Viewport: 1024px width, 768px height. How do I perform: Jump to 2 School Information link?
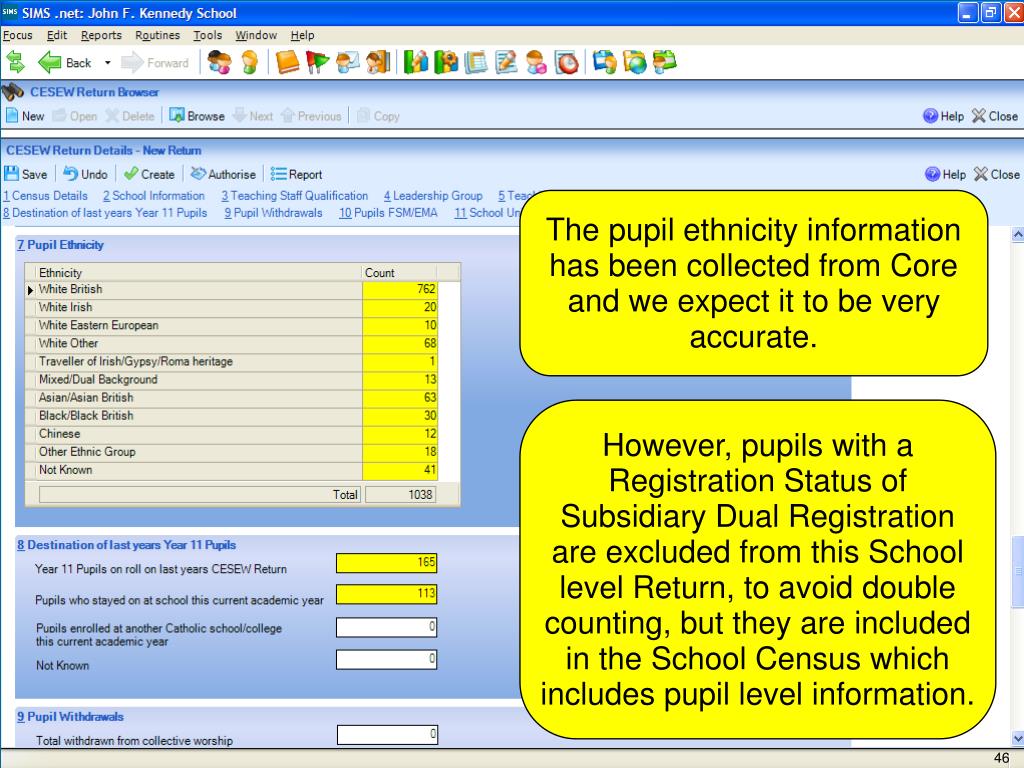[153, 196]
